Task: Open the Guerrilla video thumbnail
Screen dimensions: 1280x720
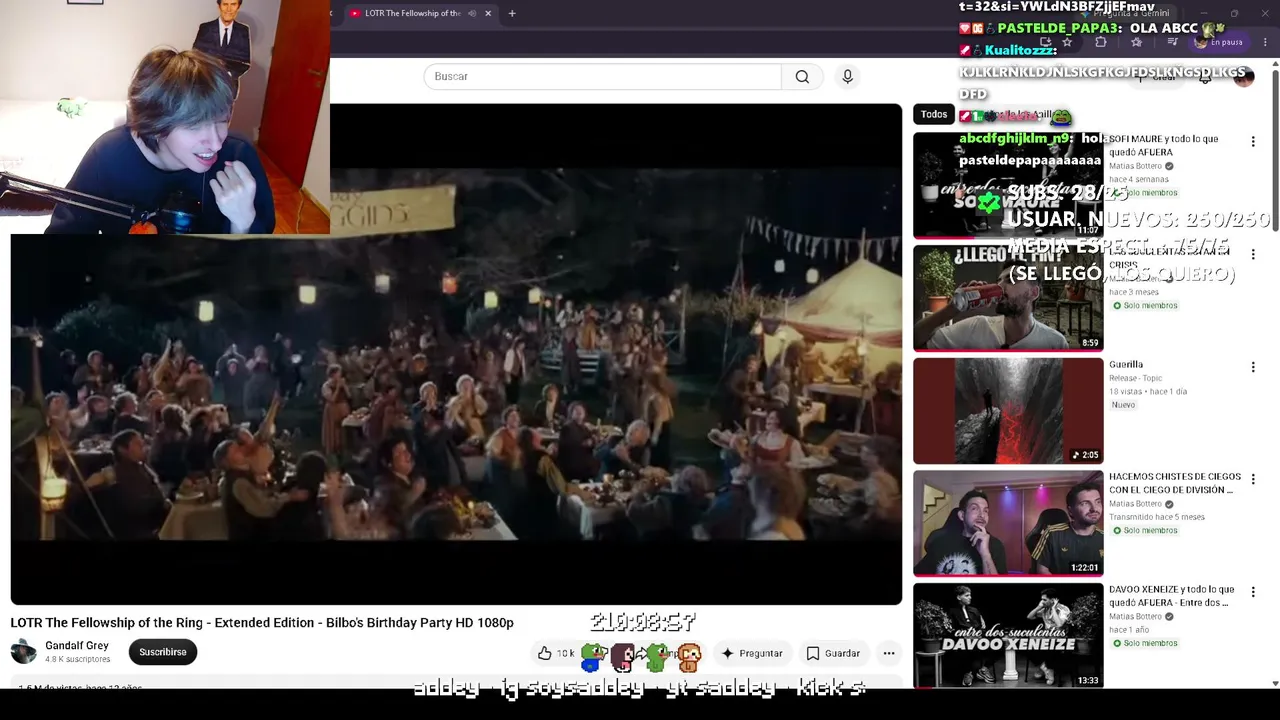Action: tap(1008, 411)
